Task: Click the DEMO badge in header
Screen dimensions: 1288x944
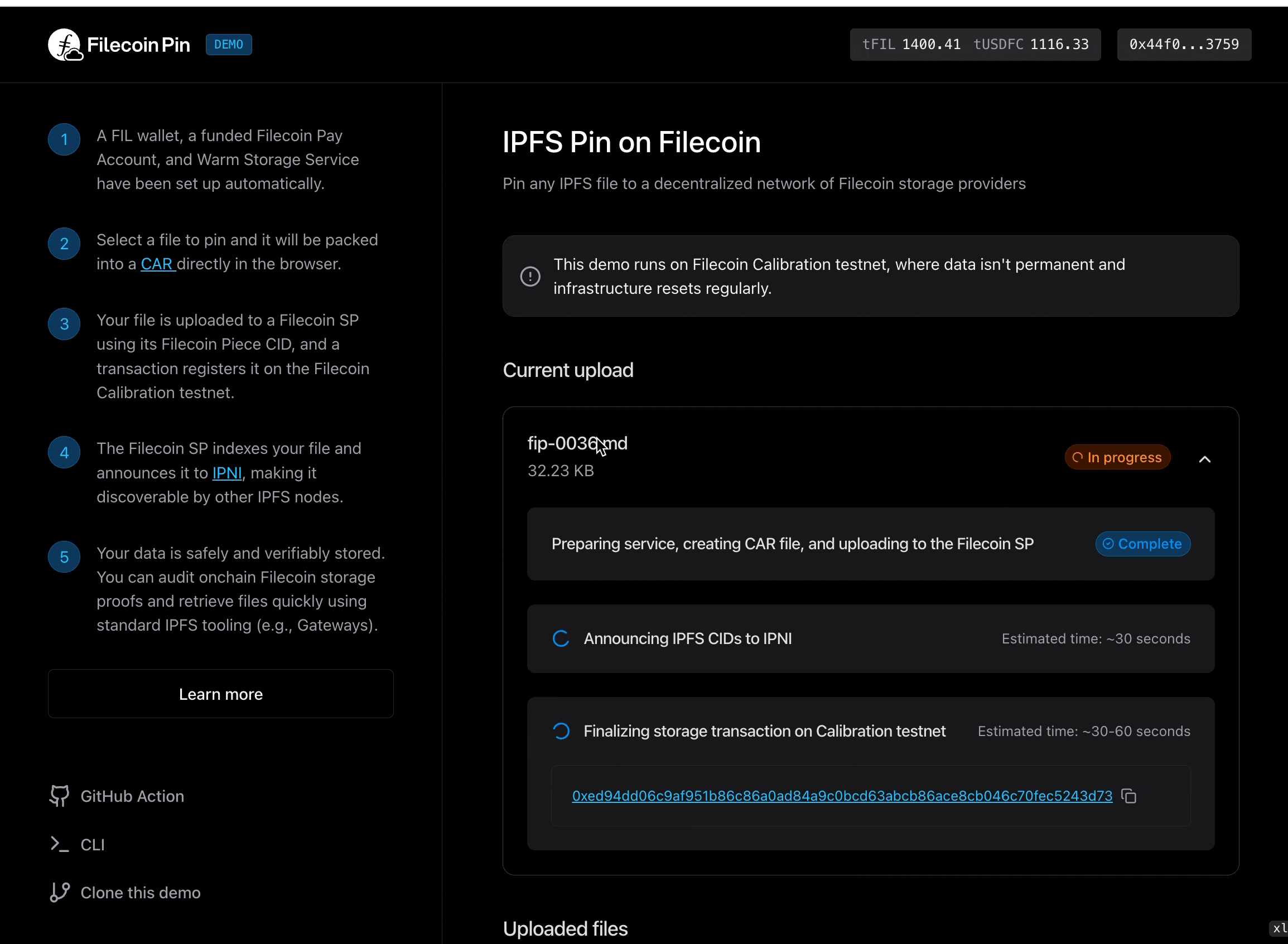Action: pos(229,45)
